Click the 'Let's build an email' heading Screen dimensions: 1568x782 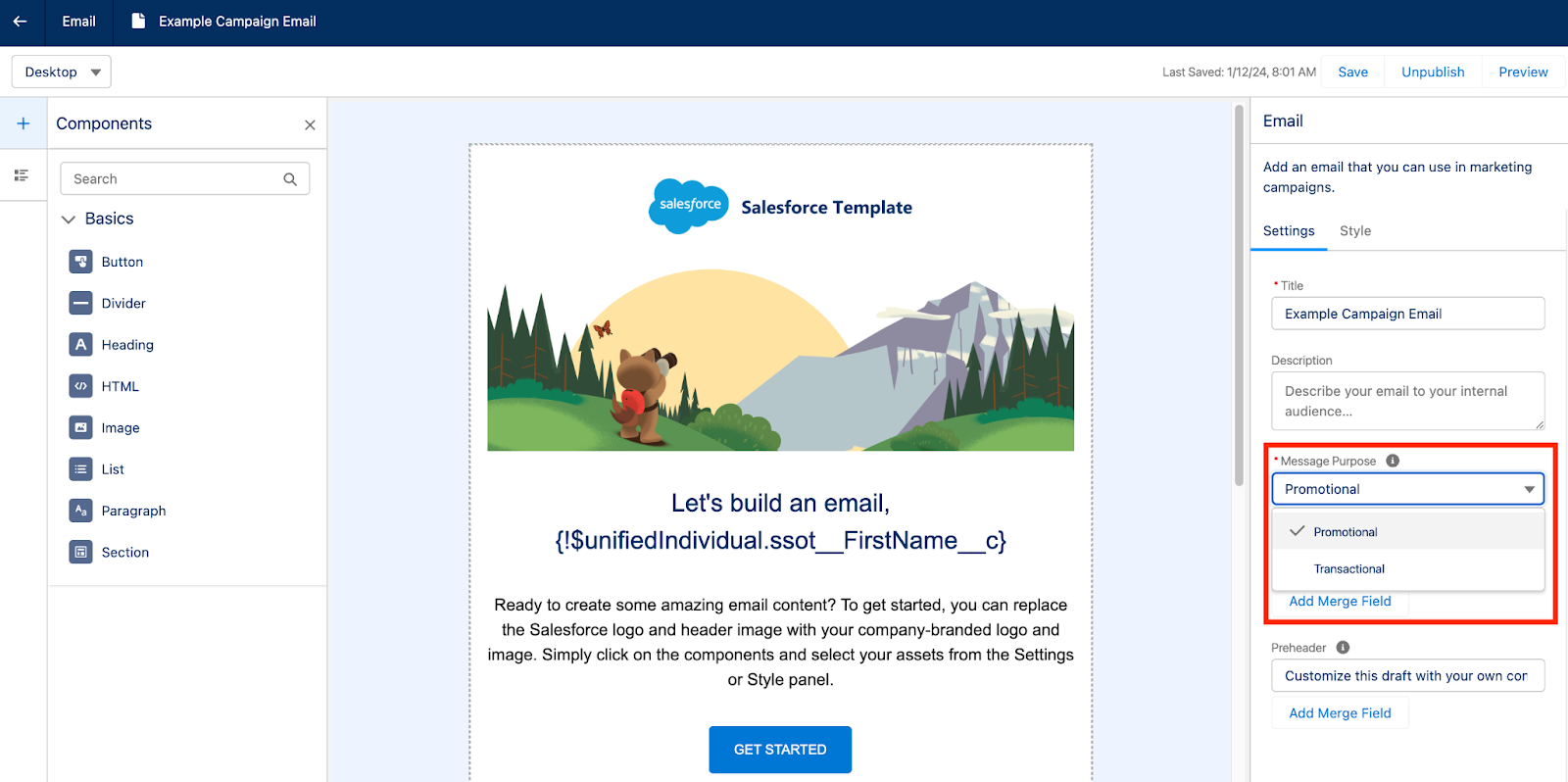point(780,522)
